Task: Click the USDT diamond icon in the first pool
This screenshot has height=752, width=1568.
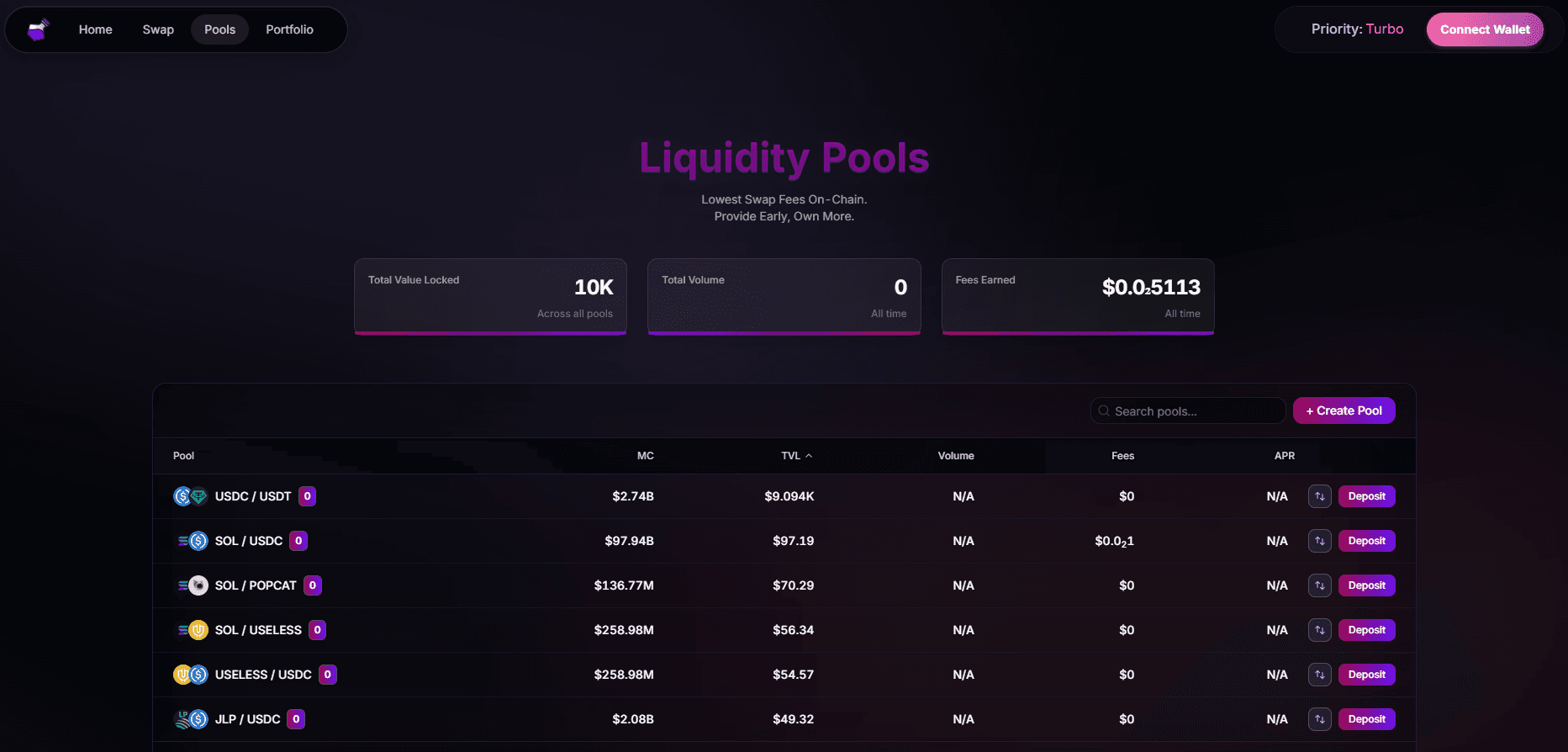Action: [x=200, y=496]
